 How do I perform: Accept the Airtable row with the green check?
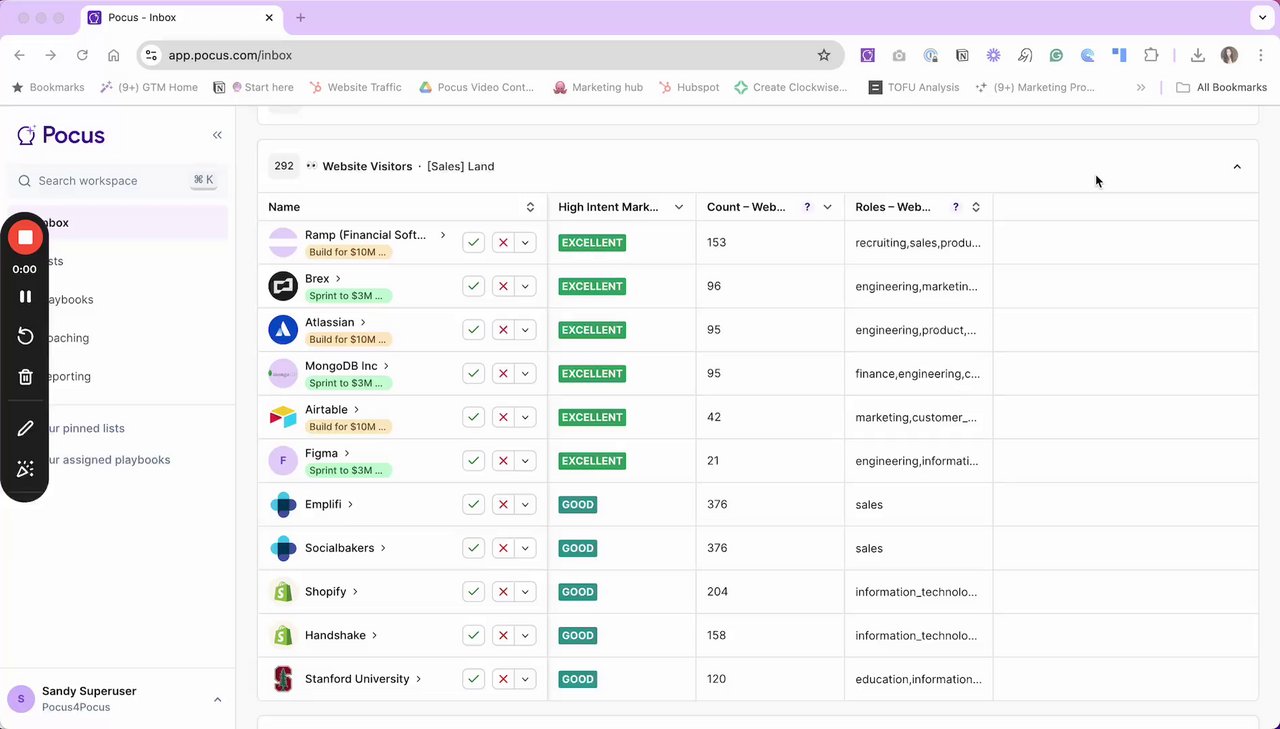(x=474, y=417)
